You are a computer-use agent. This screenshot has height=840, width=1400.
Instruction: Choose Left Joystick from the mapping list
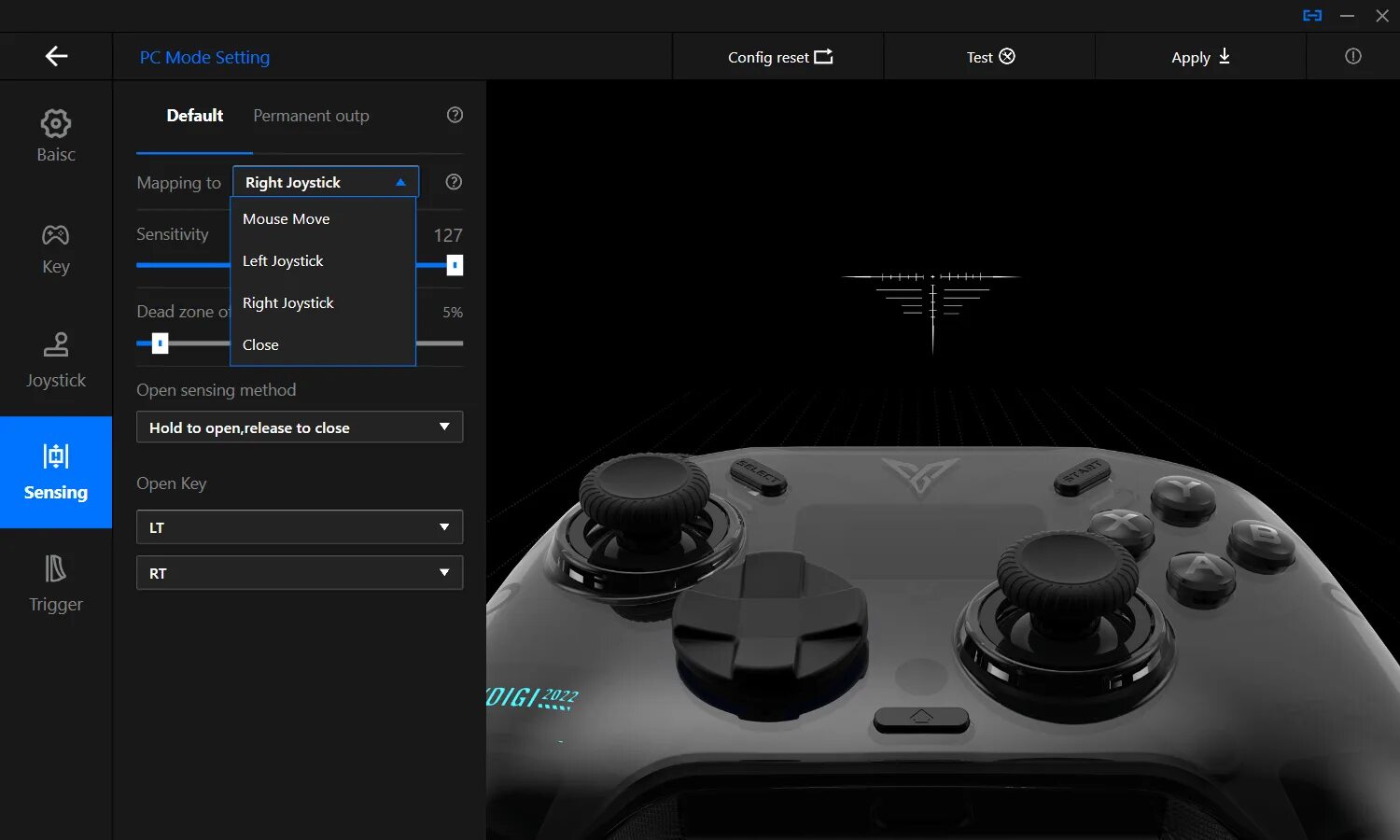coord(322,260)
